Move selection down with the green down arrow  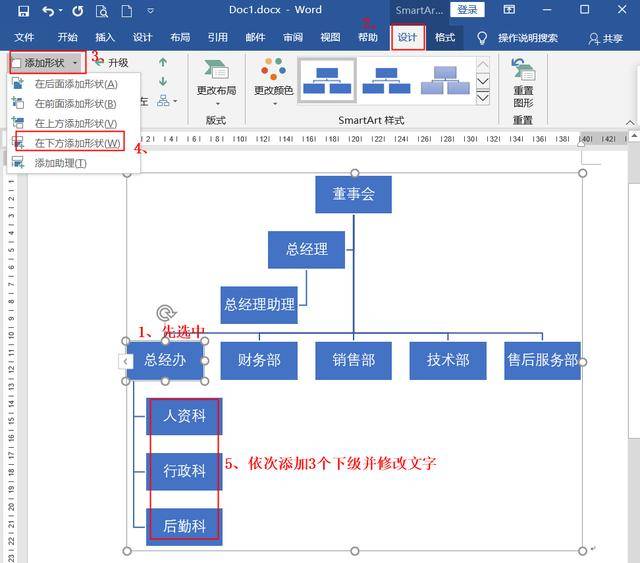pos(163,82)
